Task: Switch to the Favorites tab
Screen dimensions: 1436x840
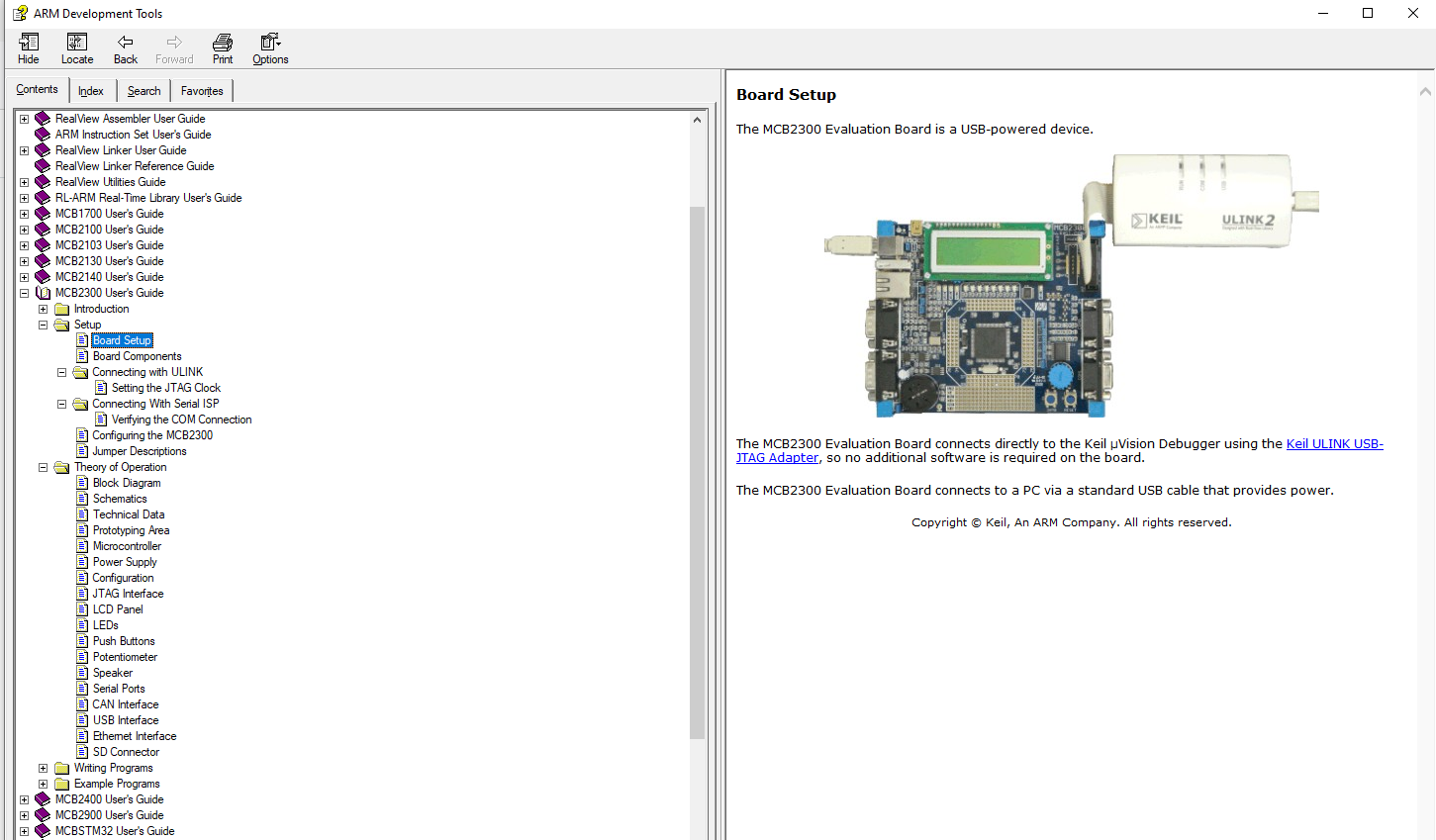Action: (202, 91)
